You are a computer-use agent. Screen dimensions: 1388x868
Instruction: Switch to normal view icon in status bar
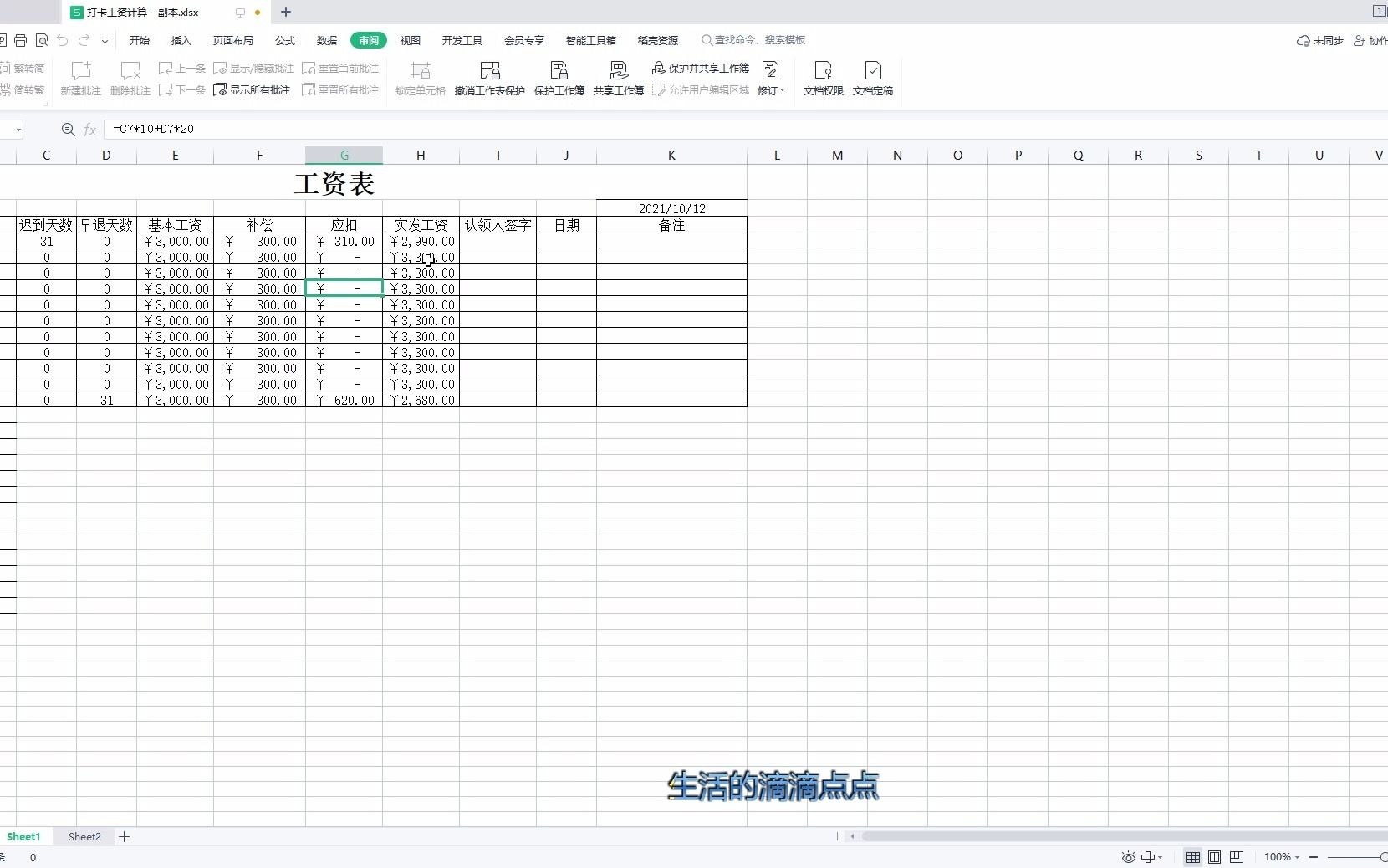[x=1193, y=857]
